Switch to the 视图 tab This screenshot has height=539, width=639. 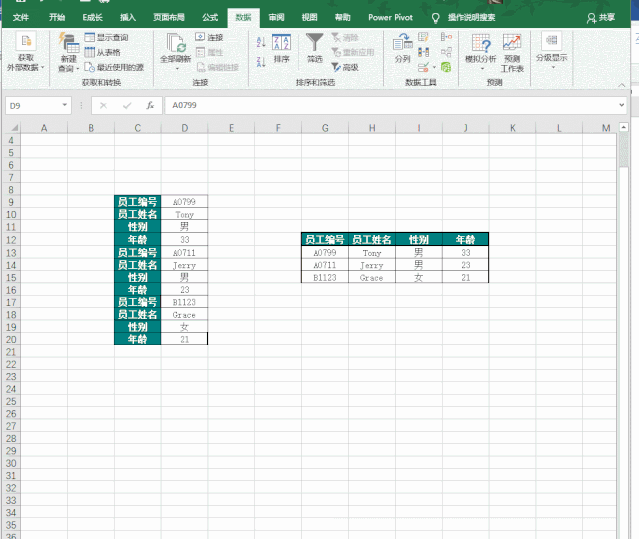pos(309,17)
